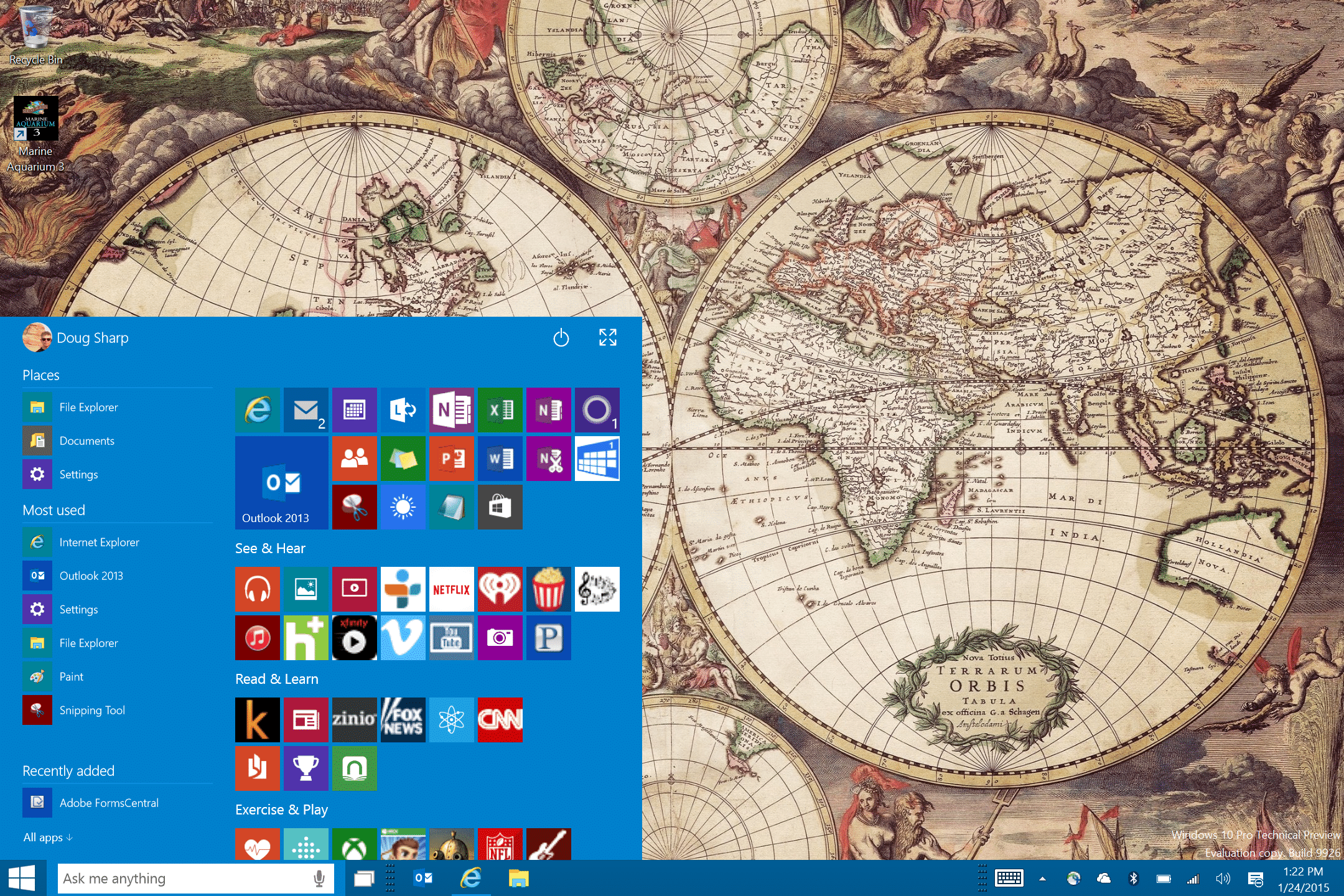This screenshot has height=896, width=1344.
Task: Show hidden system tray icons
Action: (x=1042, y=879)
